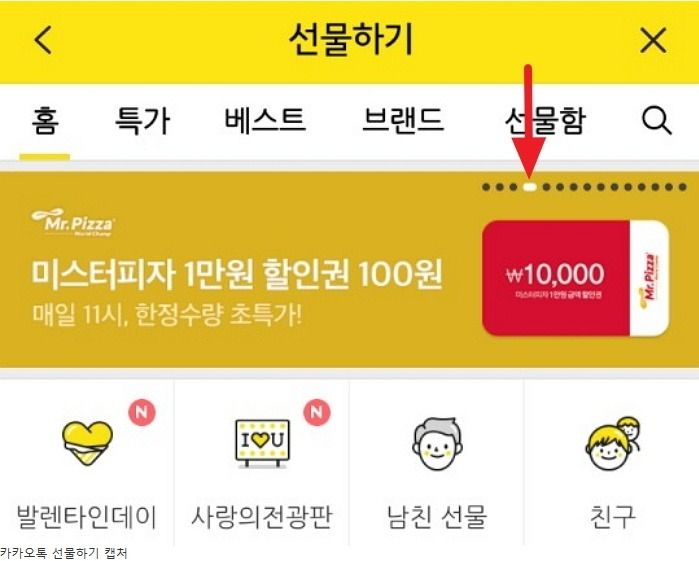Open the 친구 category icon
The image size is (699, 561).
(613, 444)
